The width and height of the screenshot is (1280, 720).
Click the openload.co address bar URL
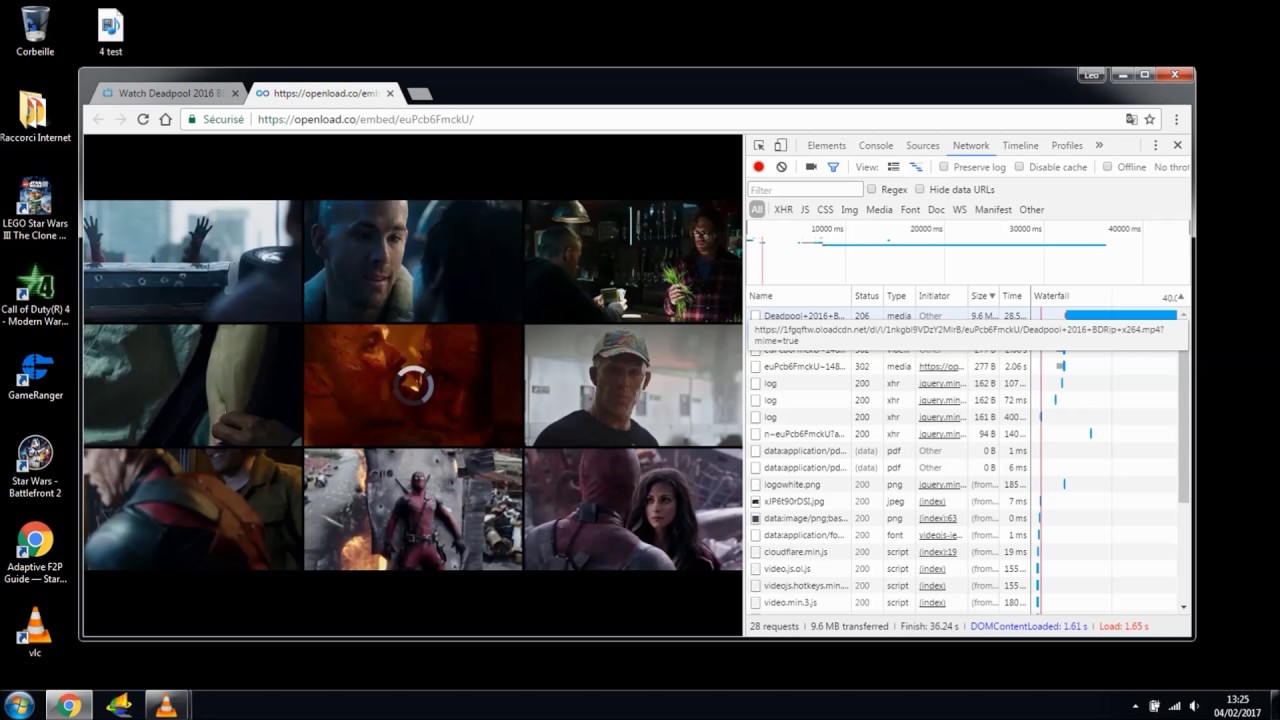(365, 119)
